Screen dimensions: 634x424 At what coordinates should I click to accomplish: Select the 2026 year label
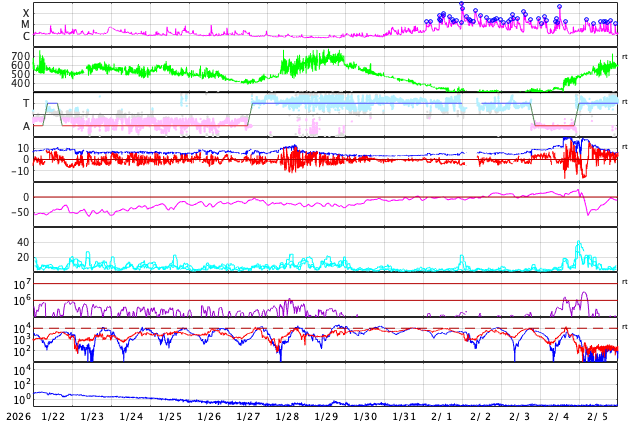tap(16, 416)
